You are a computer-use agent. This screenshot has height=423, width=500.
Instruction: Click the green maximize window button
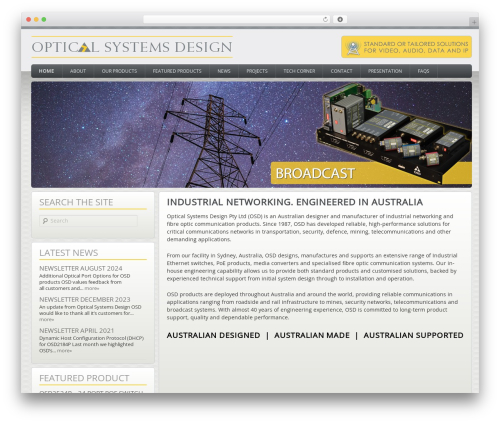pyautogui.click(x=44, y=20)
